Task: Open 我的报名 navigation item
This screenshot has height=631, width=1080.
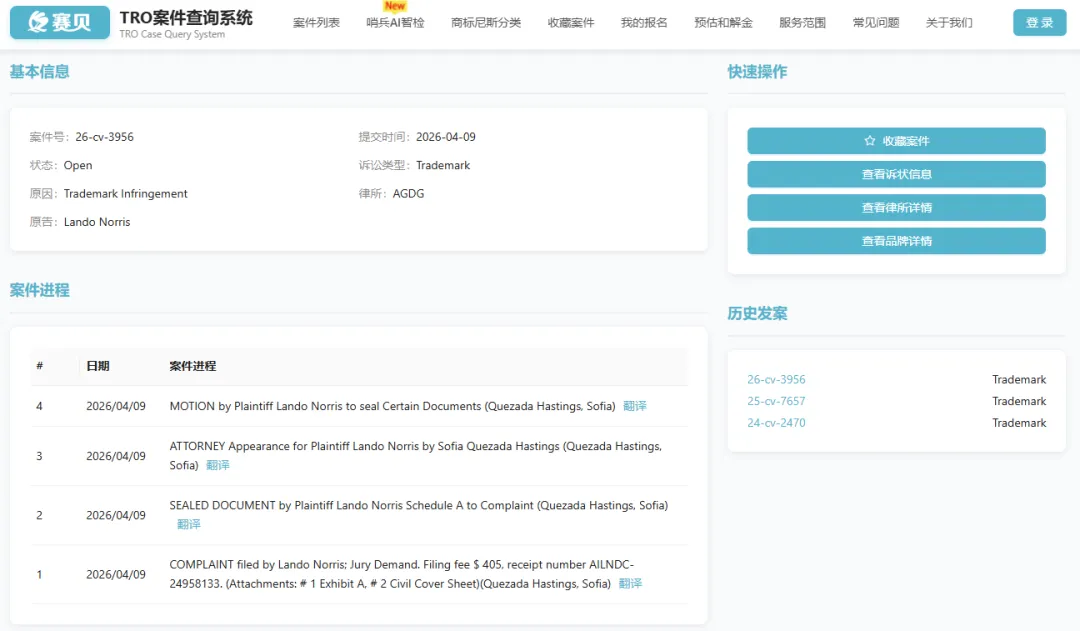Action: tap(644, 23)
